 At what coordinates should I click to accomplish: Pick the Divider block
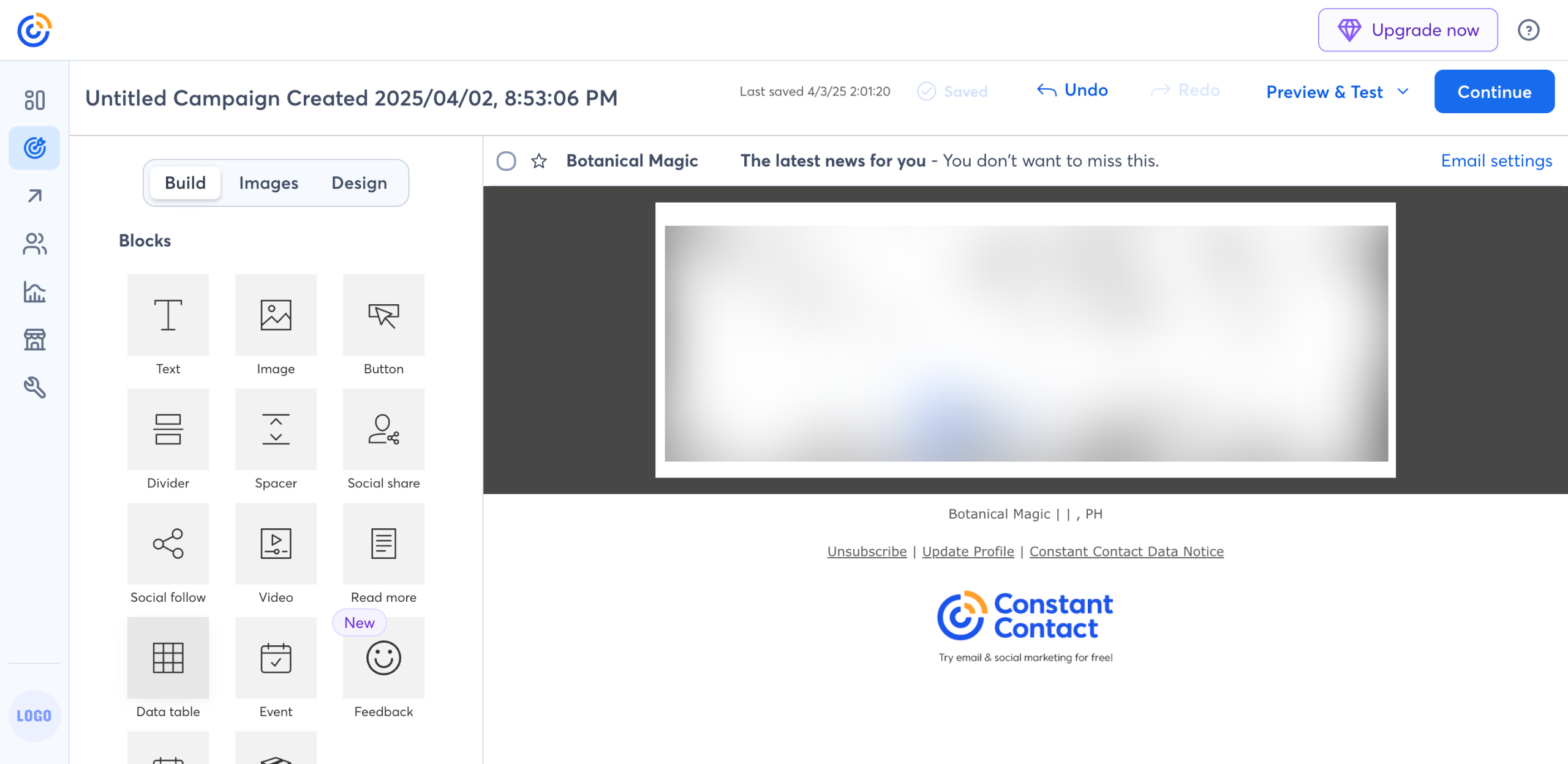tap(168, 429)
